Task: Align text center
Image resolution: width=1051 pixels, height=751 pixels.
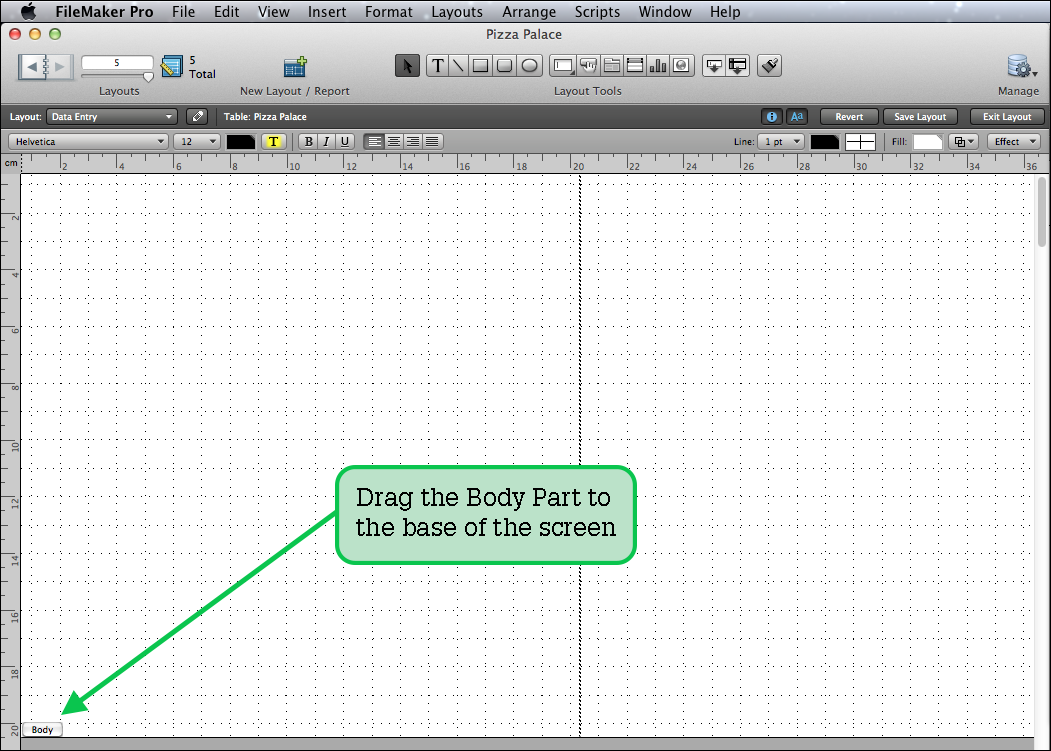Action: point(394,141)
